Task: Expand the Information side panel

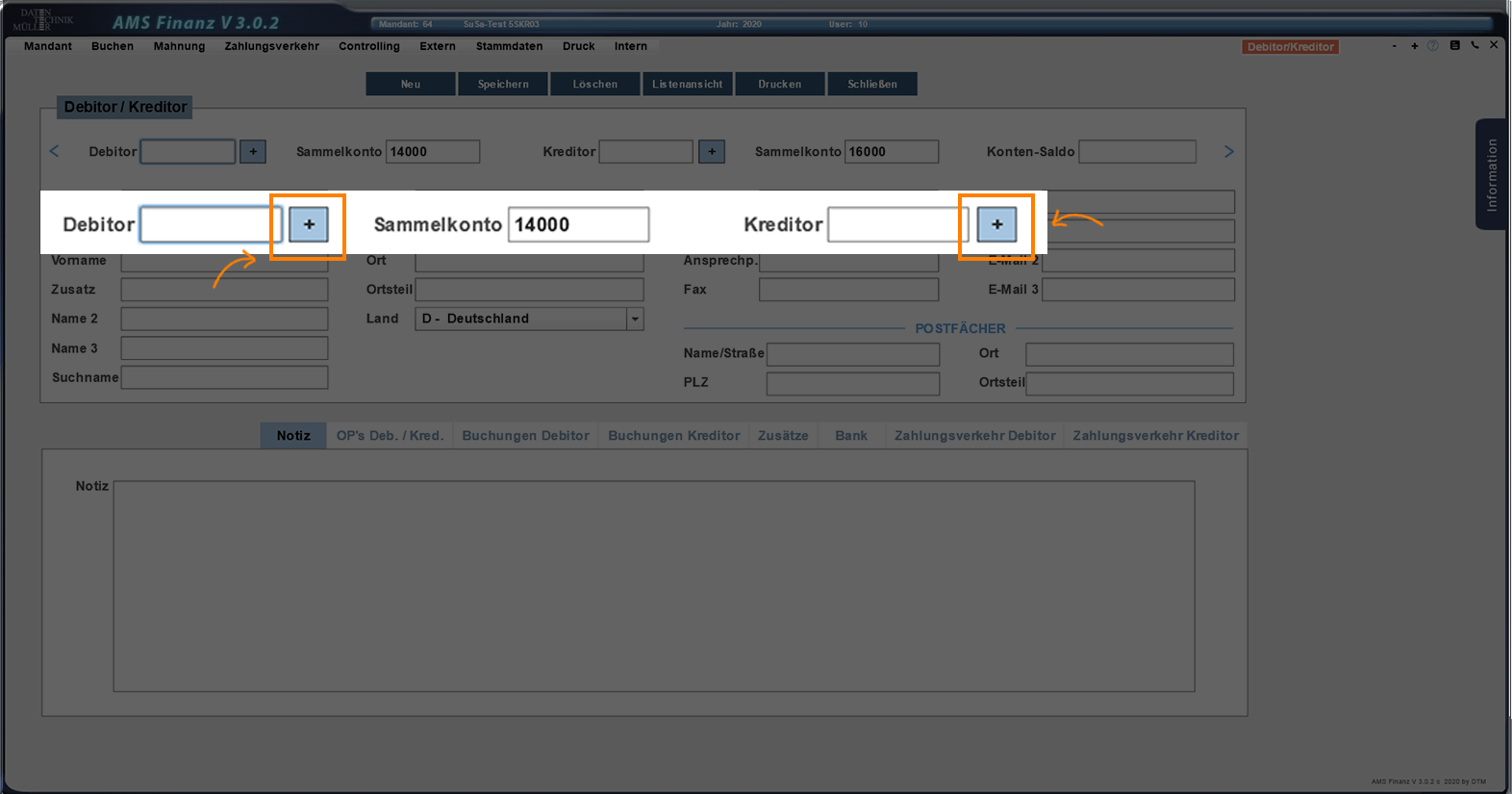Action: [1491, 174]
